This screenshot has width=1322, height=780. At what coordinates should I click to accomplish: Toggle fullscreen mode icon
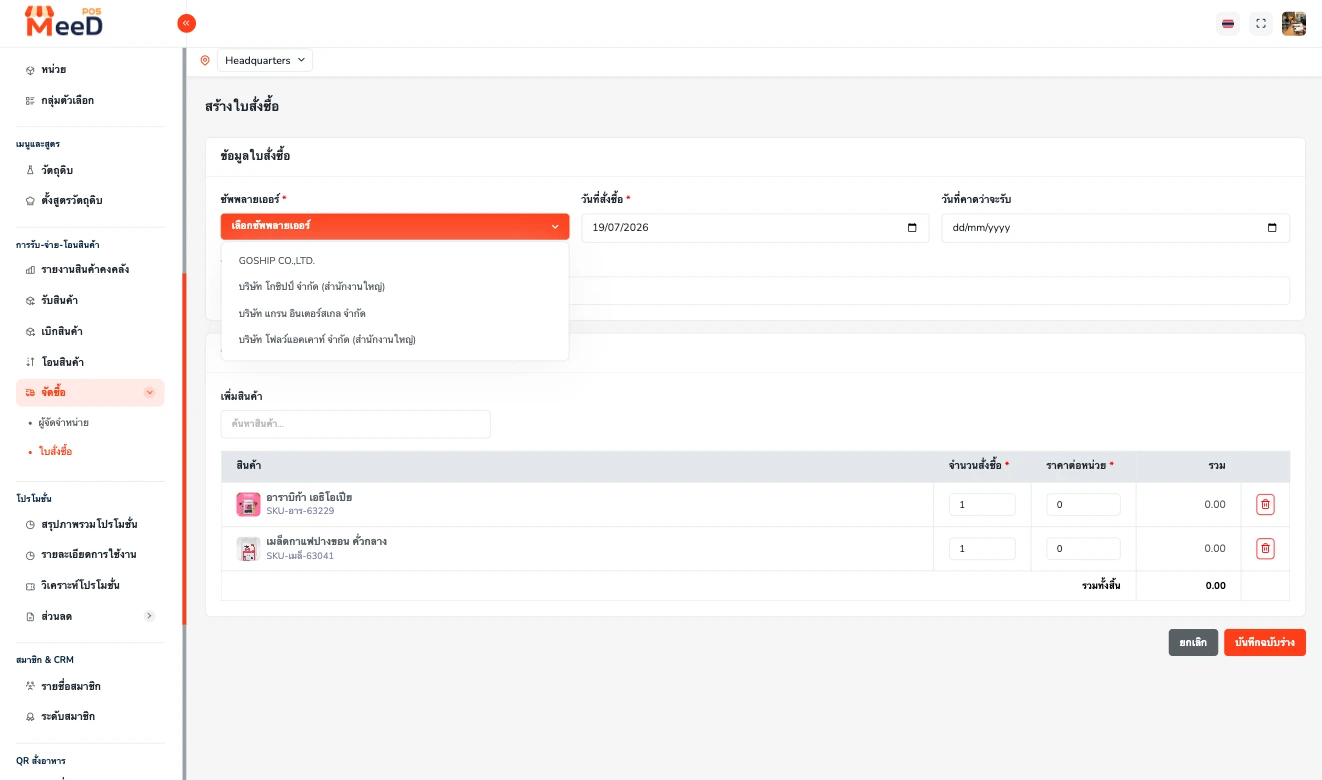point(1261,24)
